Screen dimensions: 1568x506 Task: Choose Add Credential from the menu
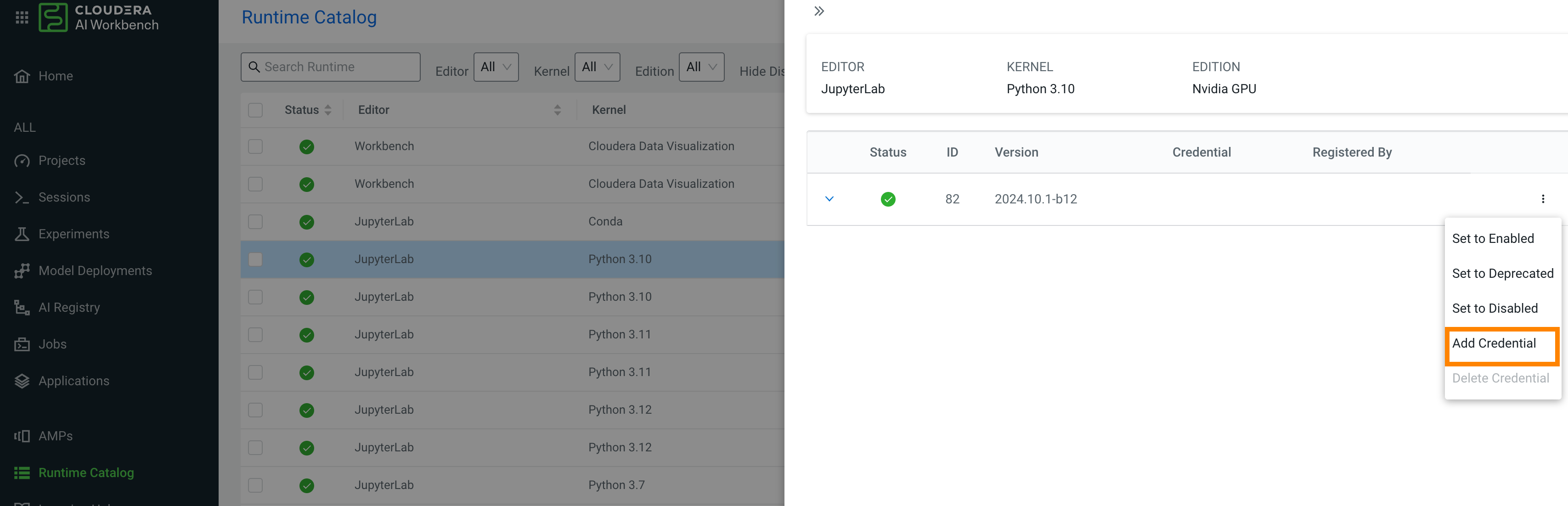click(1494, 343)
